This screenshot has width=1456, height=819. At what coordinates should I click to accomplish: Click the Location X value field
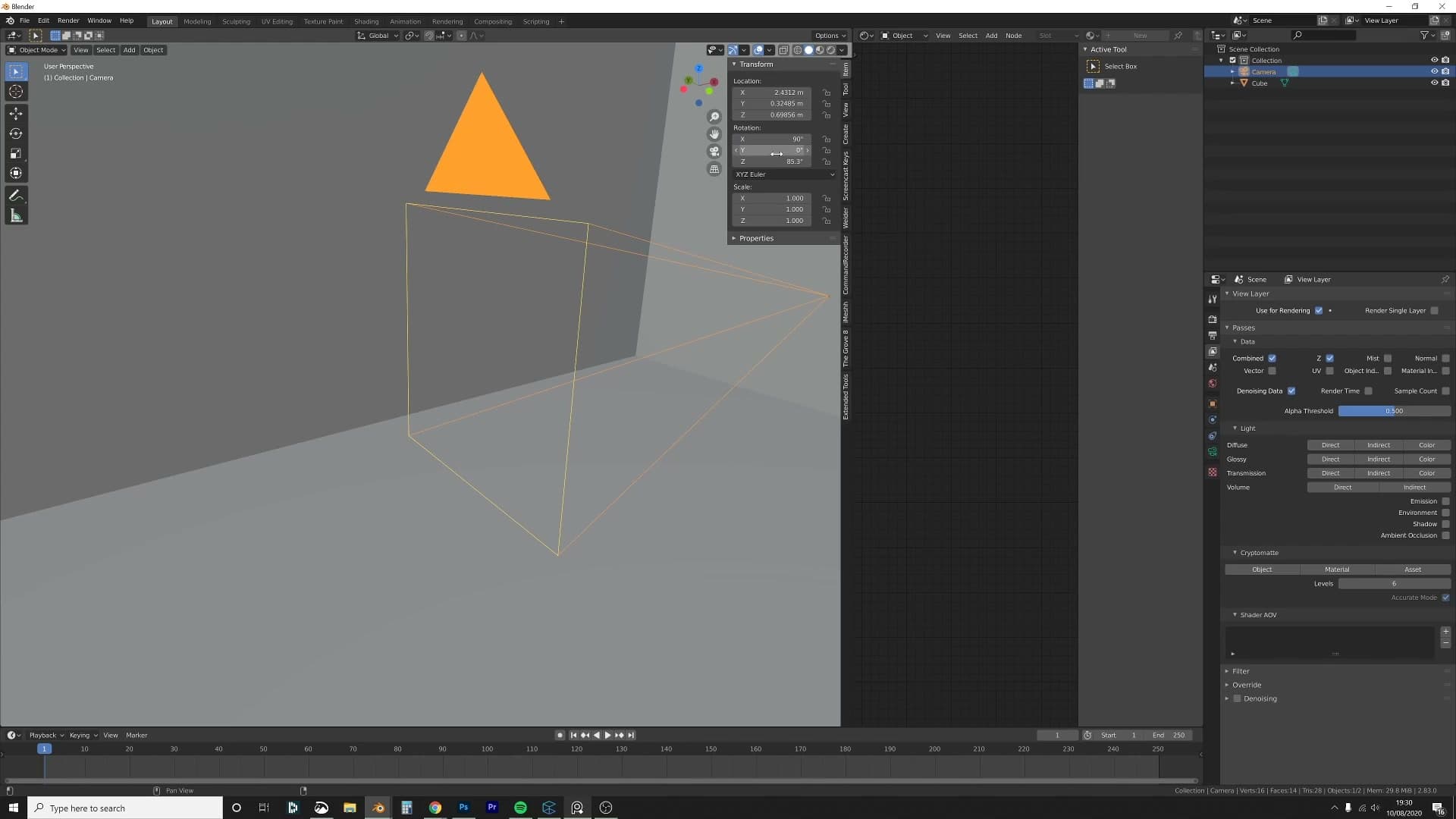[772, 93]
